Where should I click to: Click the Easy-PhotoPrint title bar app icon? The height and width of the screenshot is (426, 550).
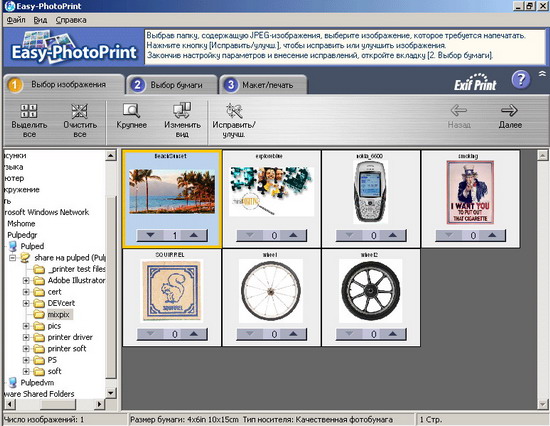coord(10,6)
